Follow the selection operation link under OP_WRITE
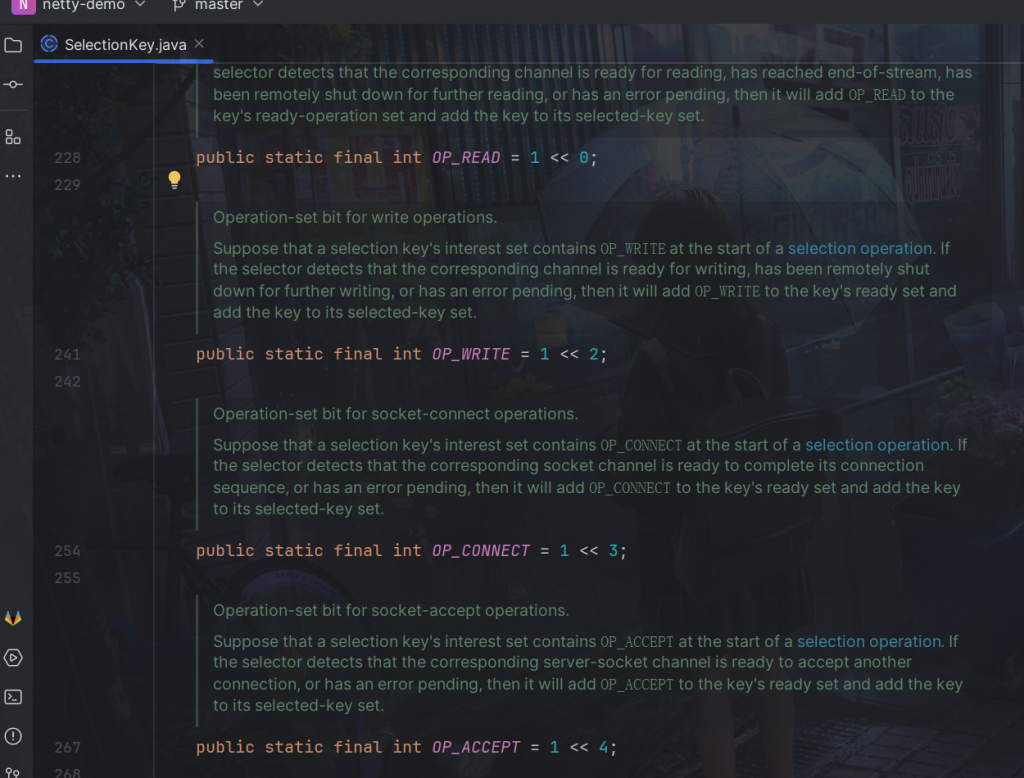This screenshot has width=1024, height=778. (x=860, y=248)
